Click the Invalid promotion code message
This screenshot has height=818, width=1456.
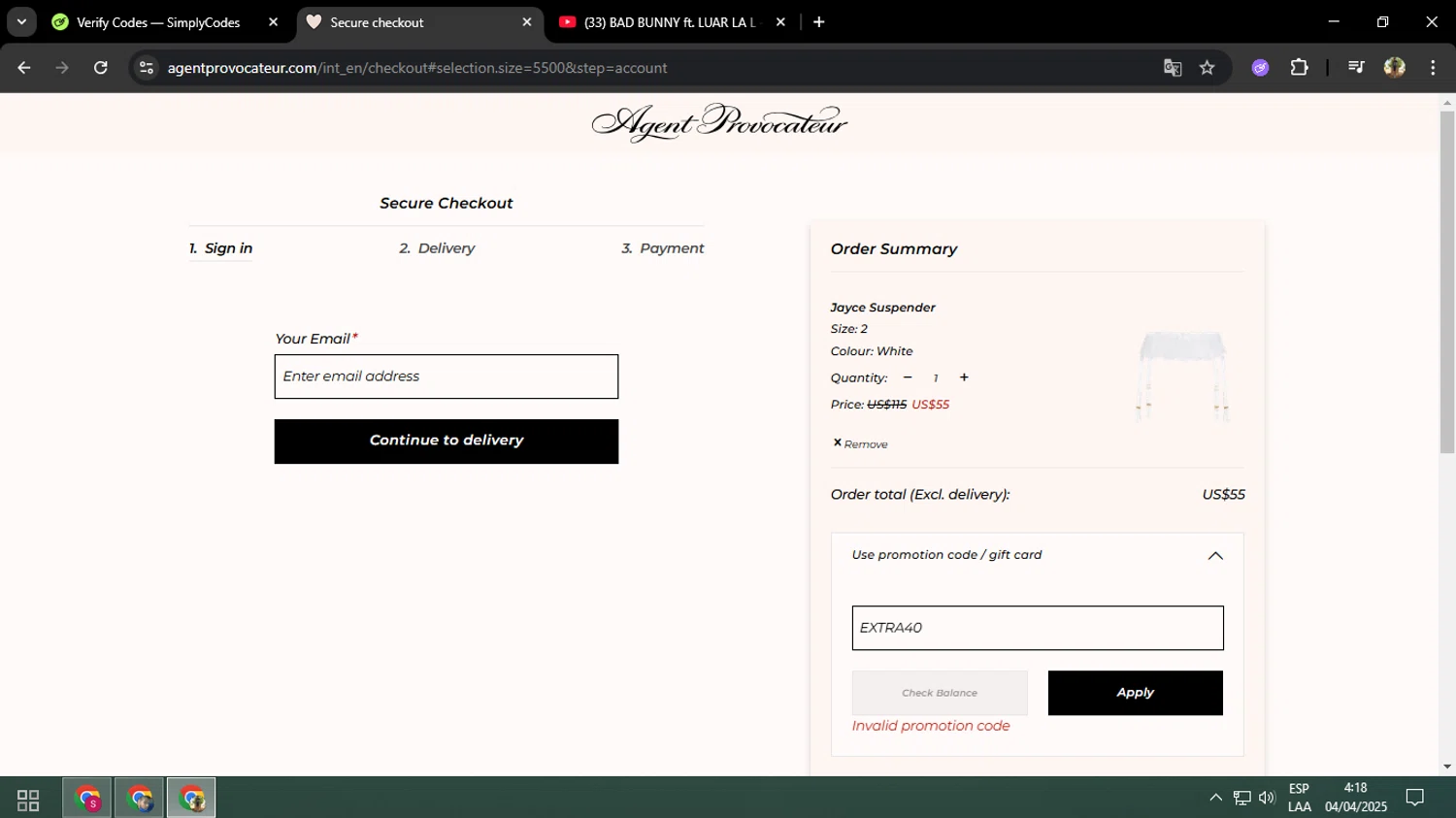point(931,726)
